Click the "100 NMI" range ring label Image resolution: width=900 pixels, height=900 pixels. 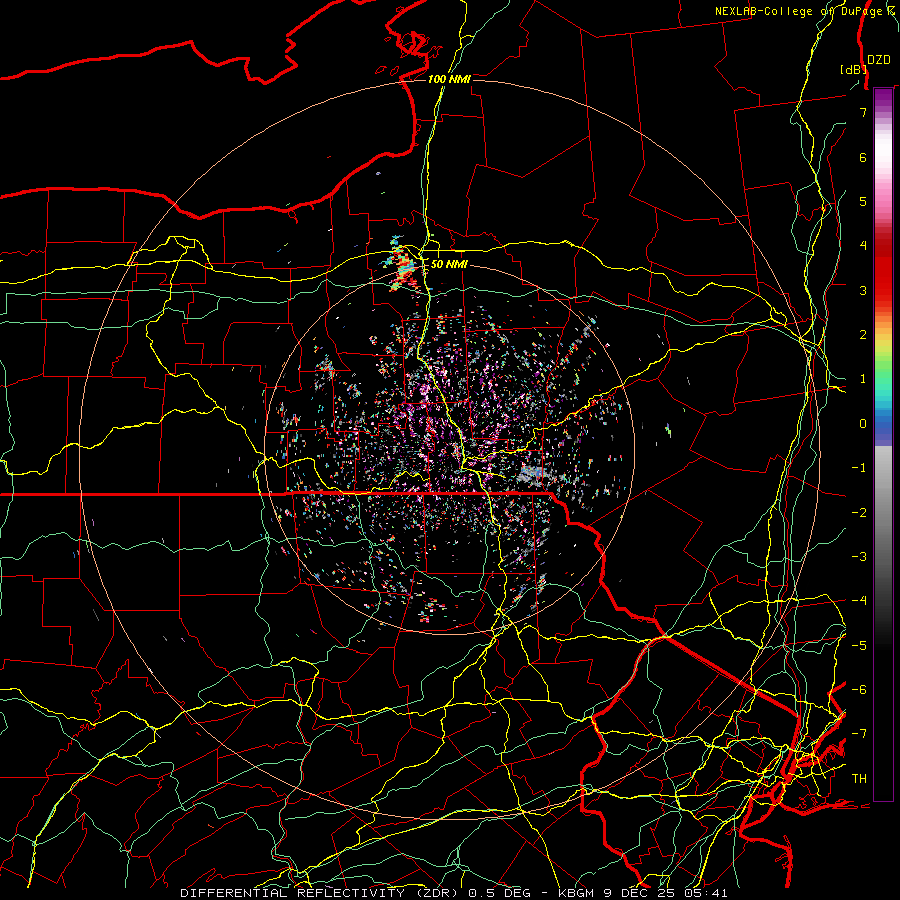449,79
